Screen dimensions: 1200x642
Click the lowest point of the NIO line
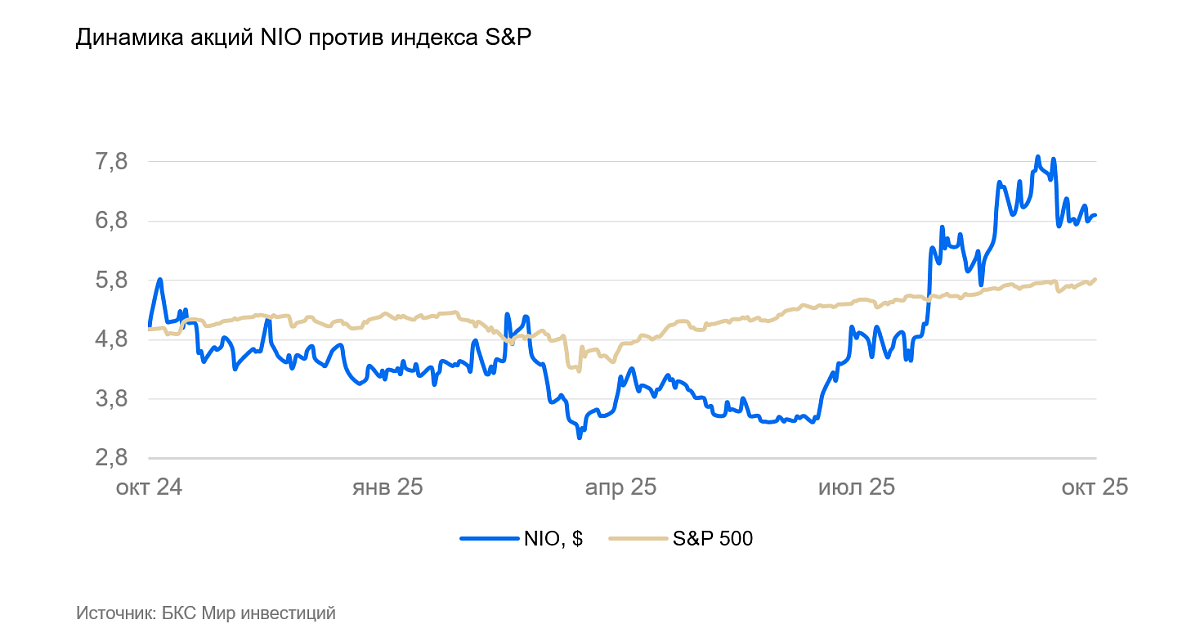[579, 437]
